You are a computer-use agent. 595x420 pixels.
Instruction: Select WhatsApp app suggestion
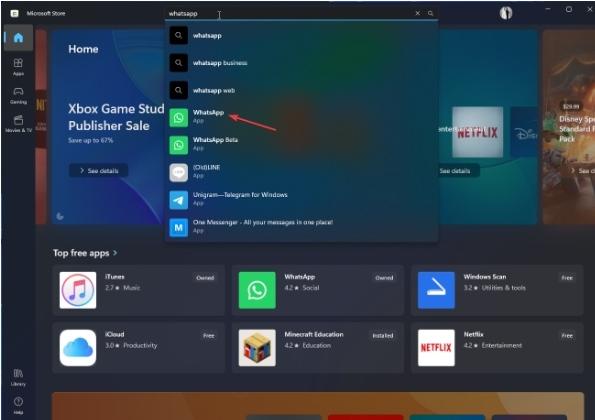[x=302, y=117]
